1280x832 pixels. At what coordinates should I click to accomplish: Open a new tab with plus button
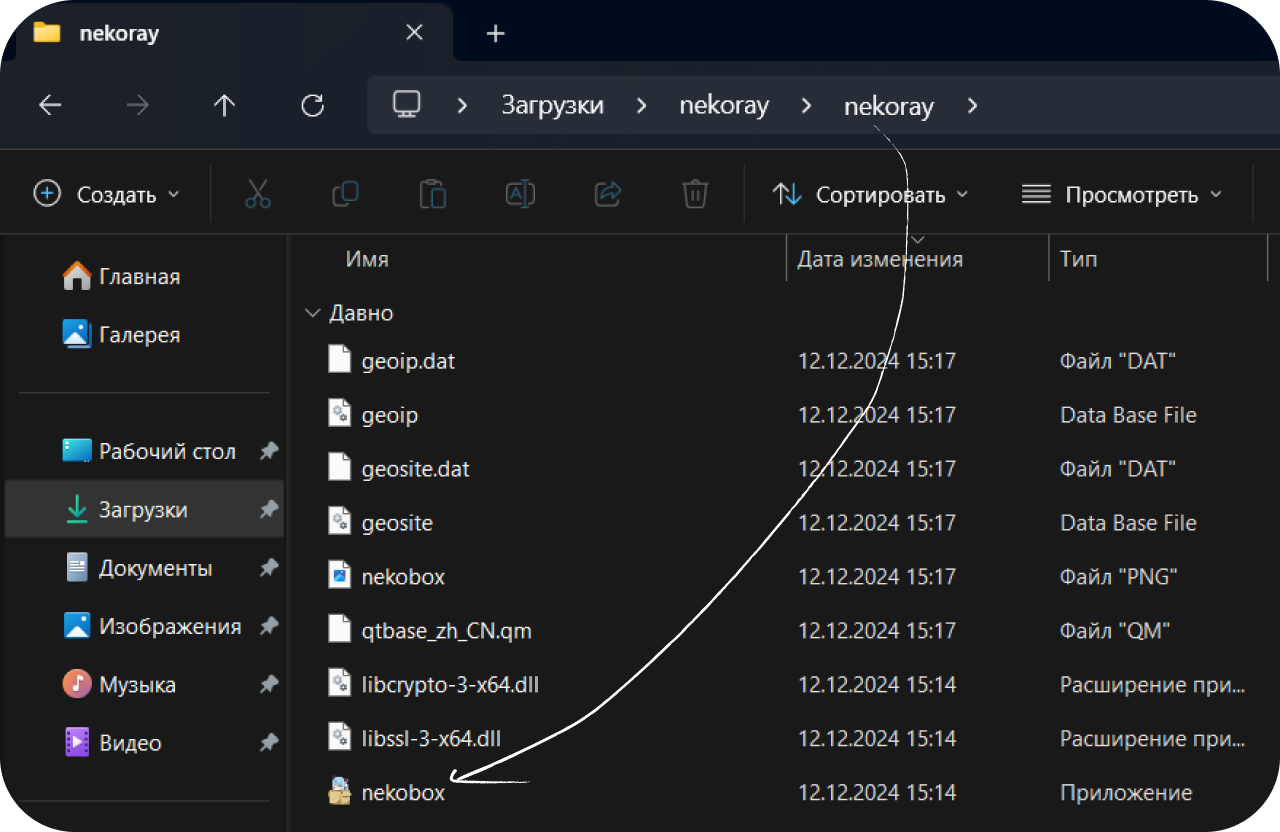point(495,34)
